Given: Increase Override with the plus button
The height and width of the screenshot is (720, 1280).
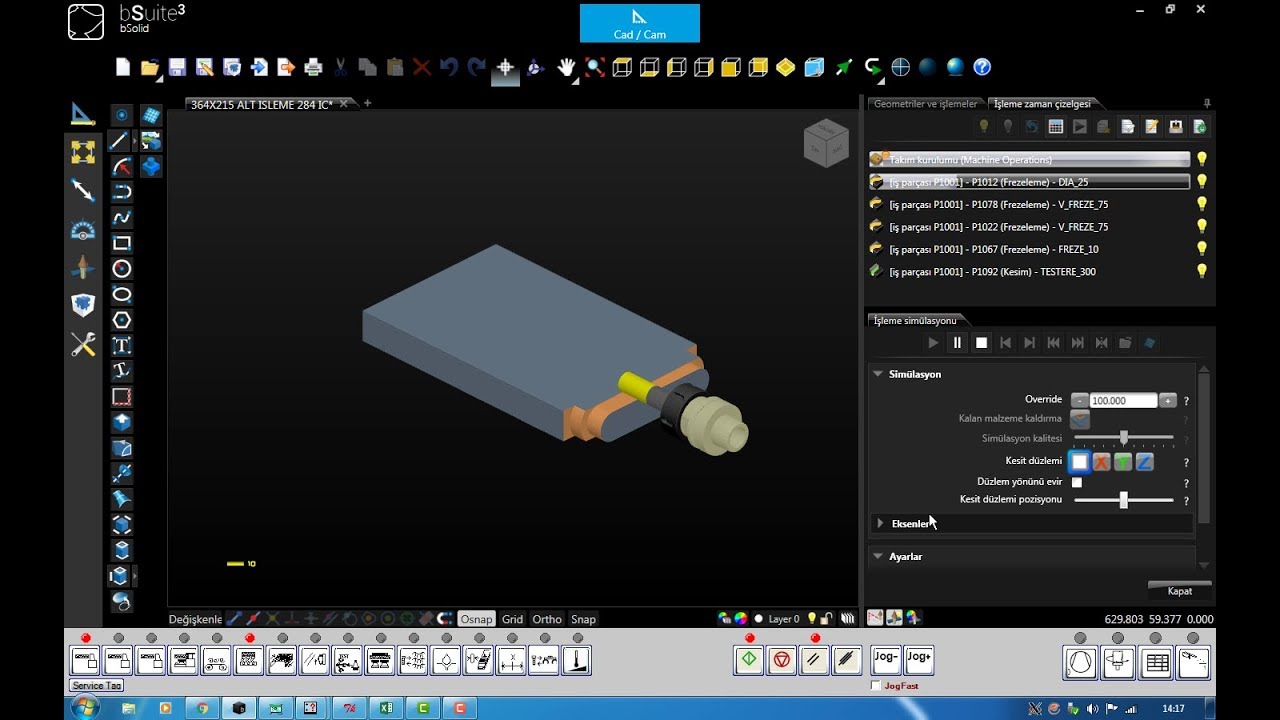Looking at the screenshot, I should click(x=1167, y=400).
